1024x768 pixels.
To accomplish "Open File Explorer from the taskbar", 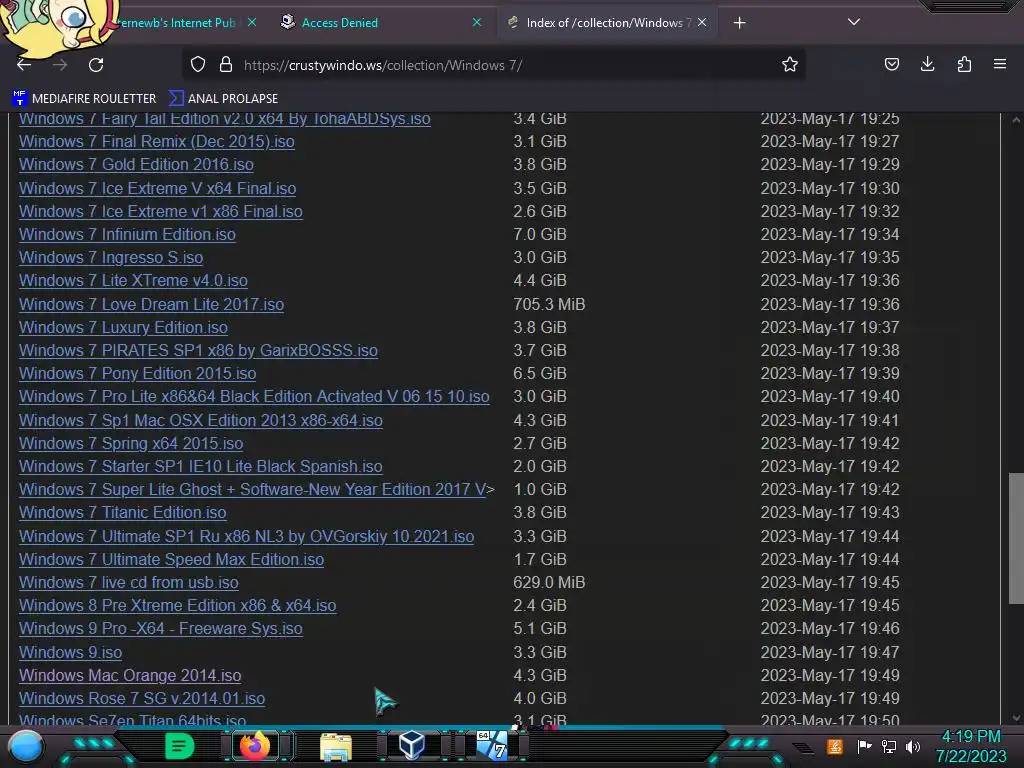I will [x=336, y=747].
